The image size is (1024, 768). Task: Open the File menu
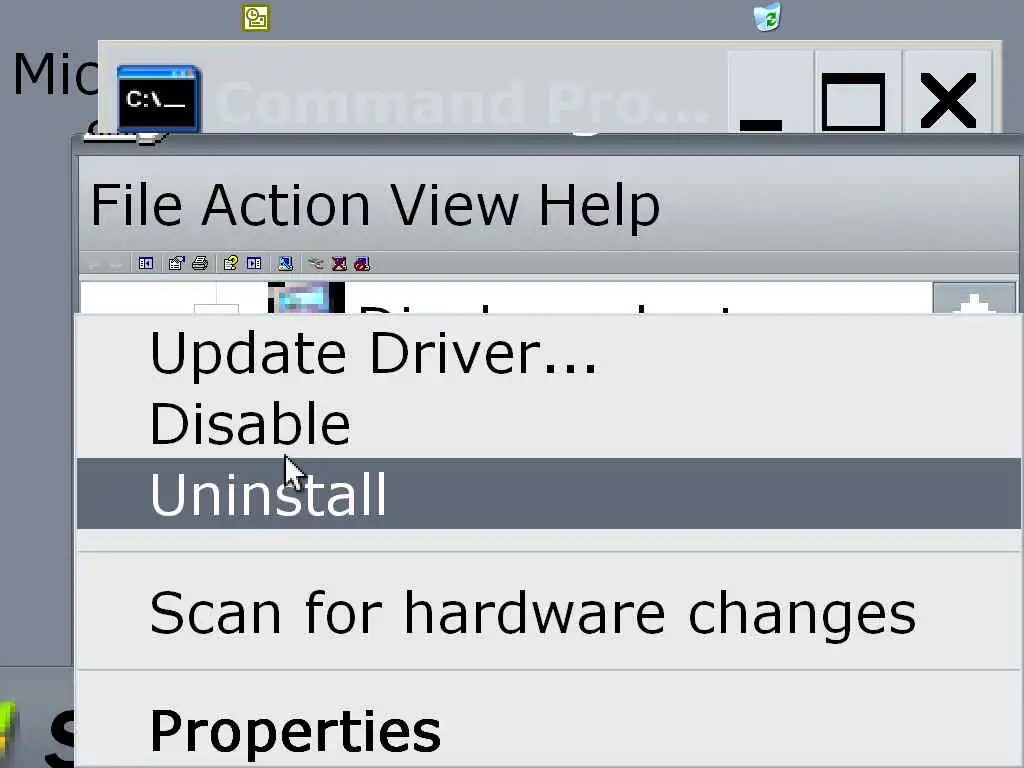coord(136,205)
